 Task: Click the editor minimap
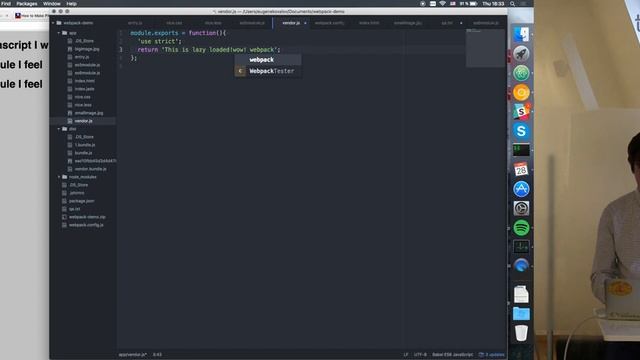coord(485,48)
